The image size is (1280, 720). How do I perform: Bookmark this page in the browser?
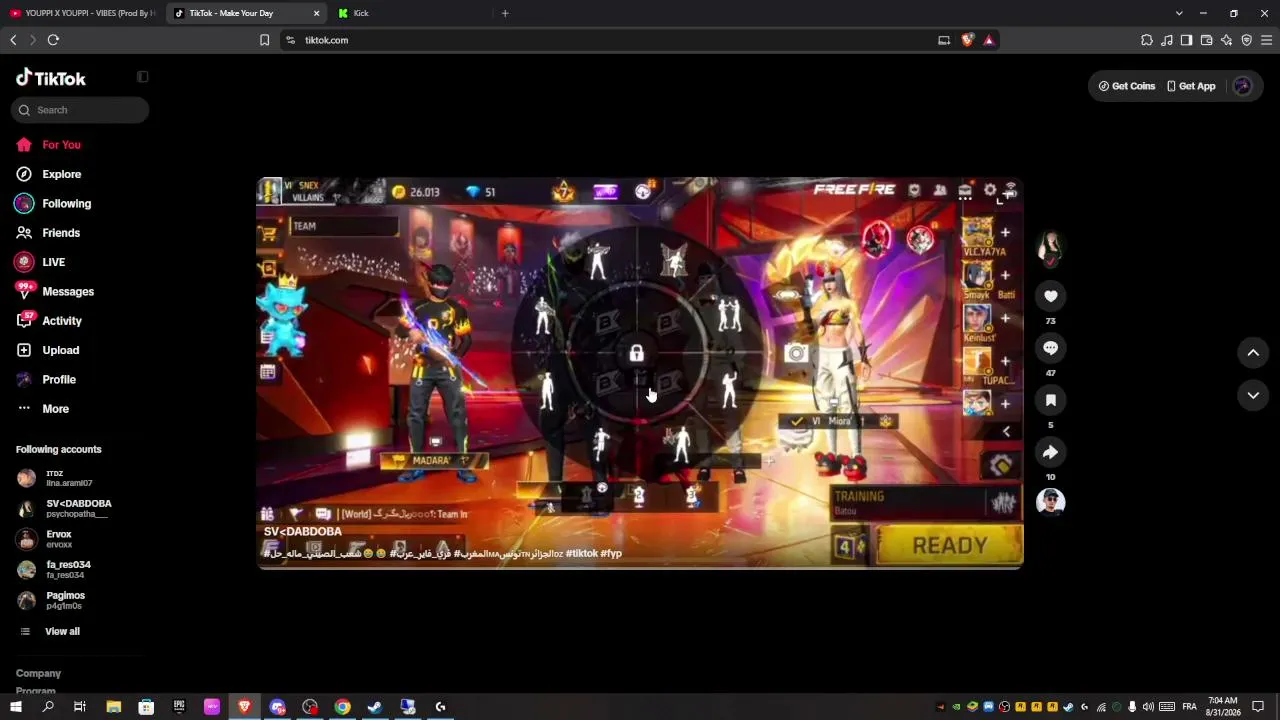(x=264, y=40)
